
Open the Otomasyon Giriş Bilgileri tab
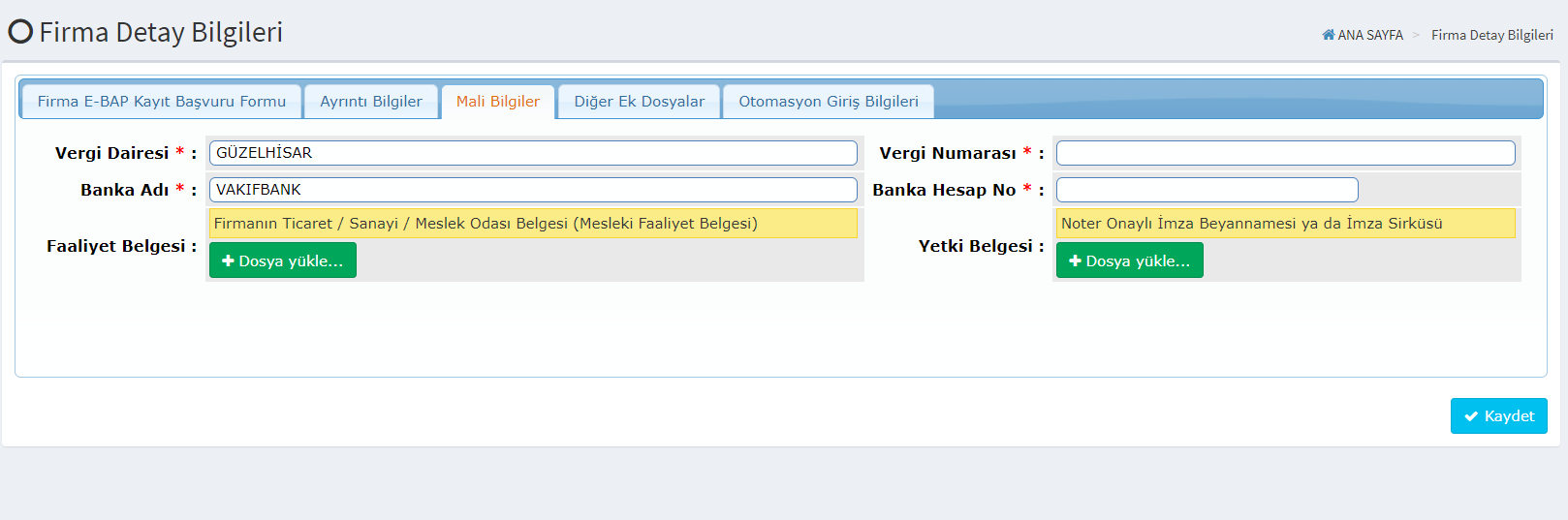tap(828, 102)
